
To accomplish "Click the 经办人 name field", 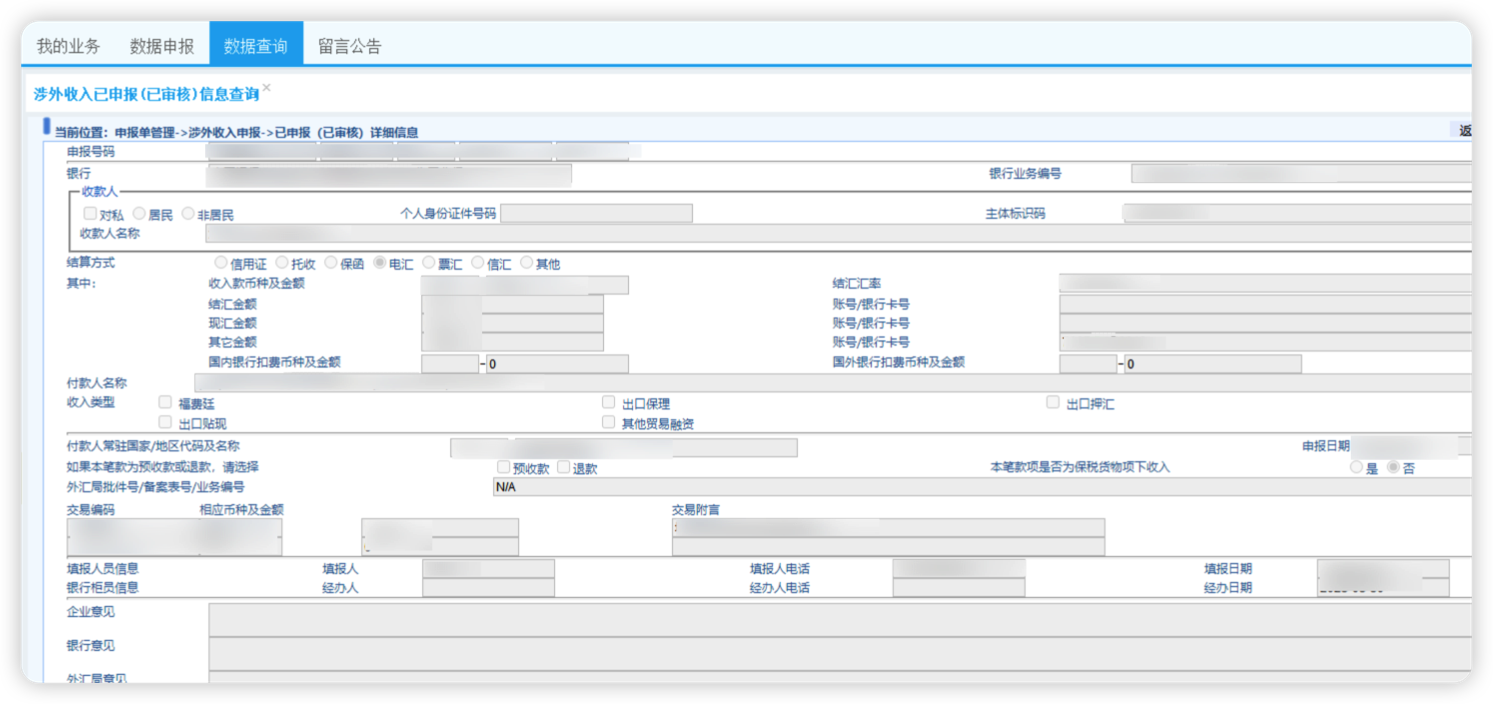I will (489, 588).
